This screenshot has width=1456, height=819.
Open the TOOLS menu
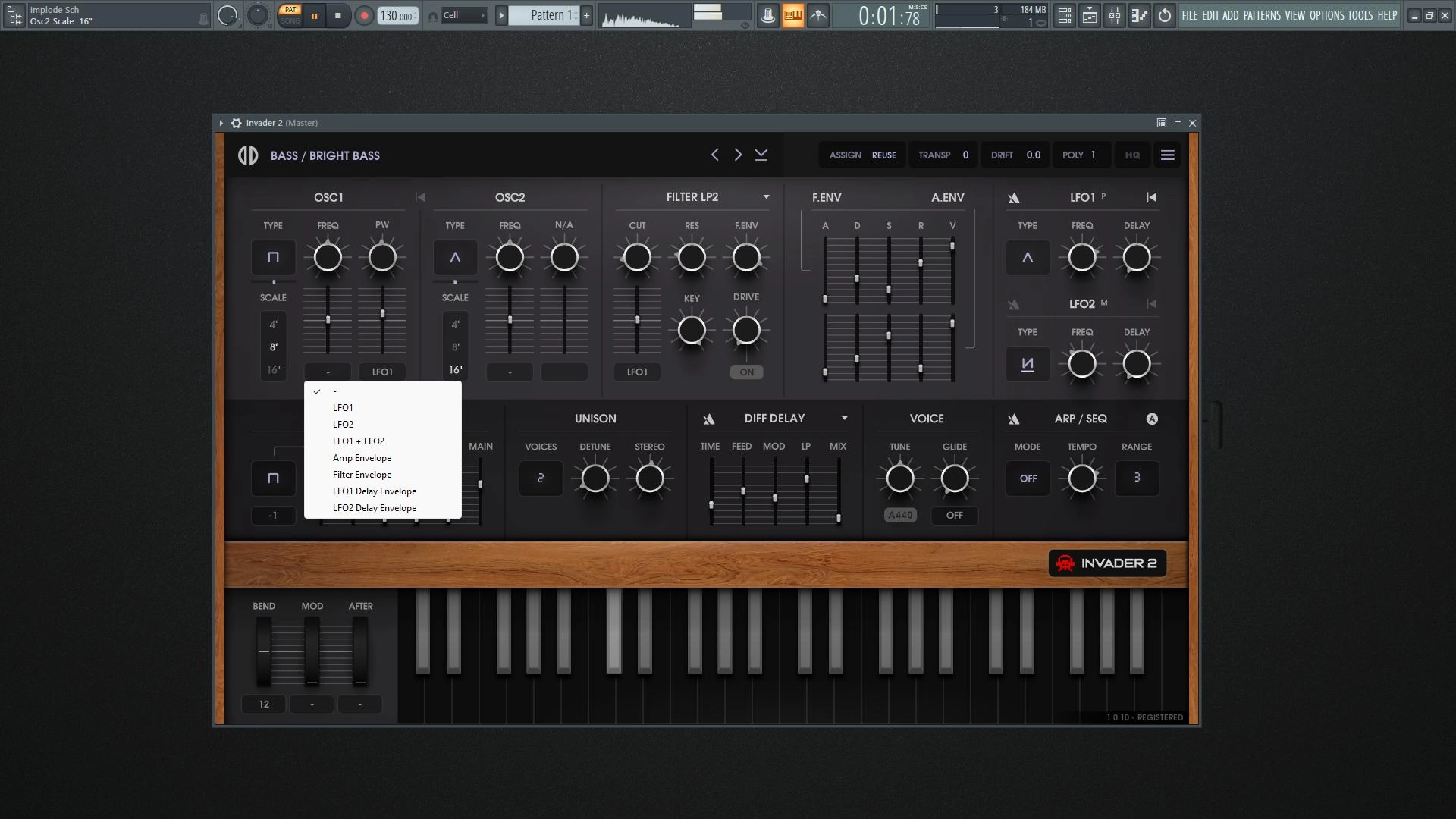(1360, 15)
